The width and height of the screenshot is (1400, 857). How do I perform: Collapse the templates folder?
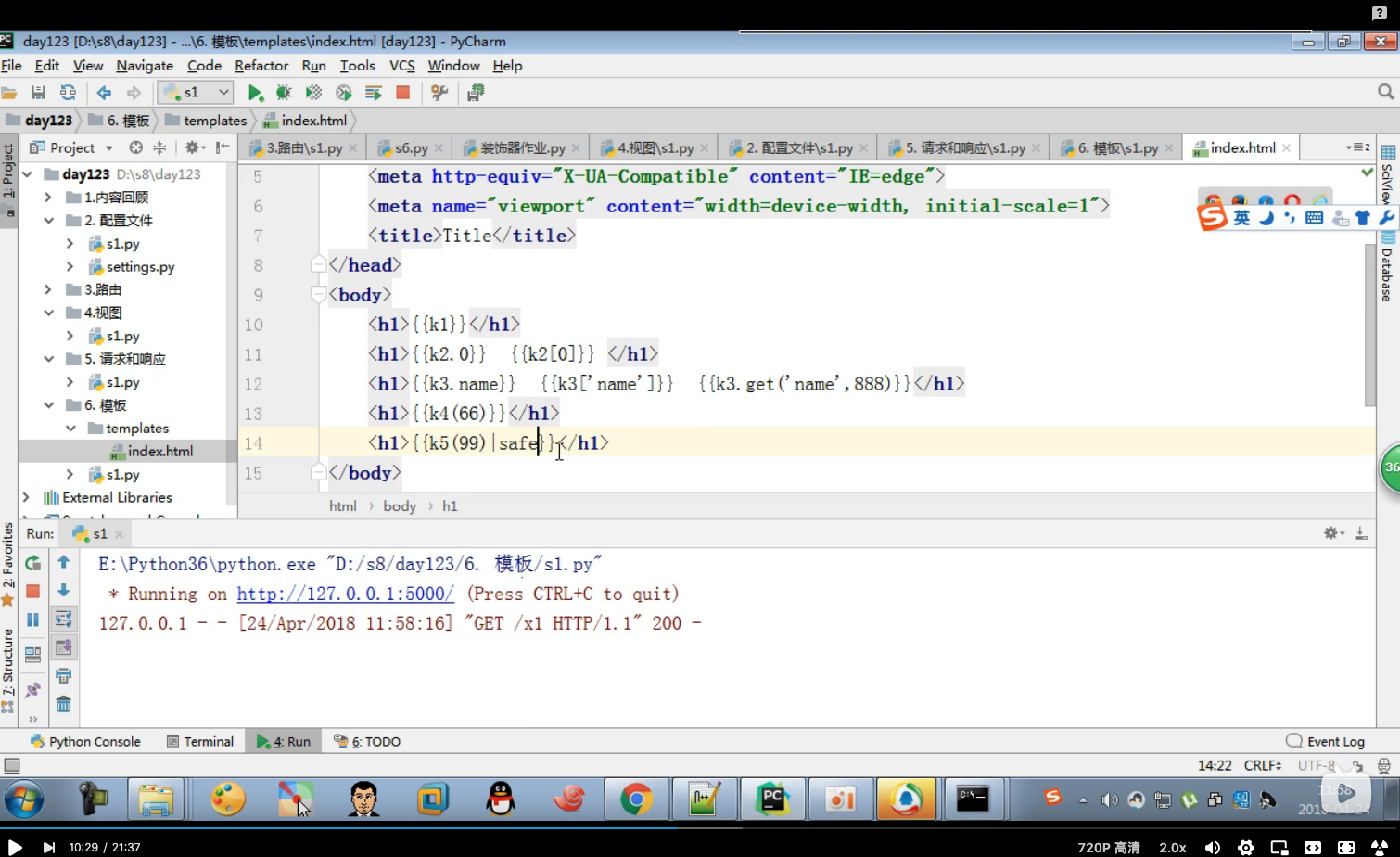70,428
